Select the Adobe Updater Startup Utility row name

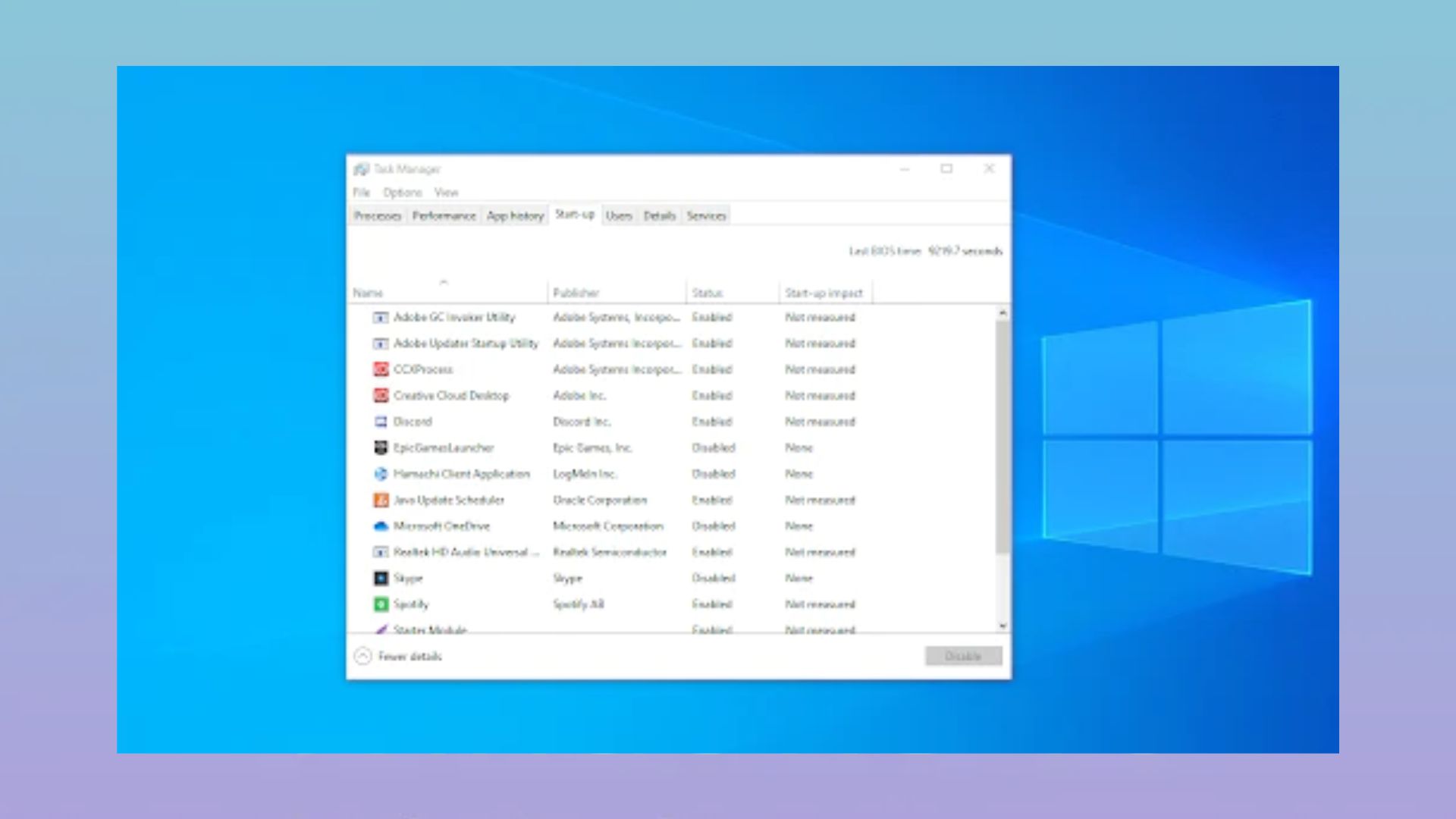coord(466,344)
